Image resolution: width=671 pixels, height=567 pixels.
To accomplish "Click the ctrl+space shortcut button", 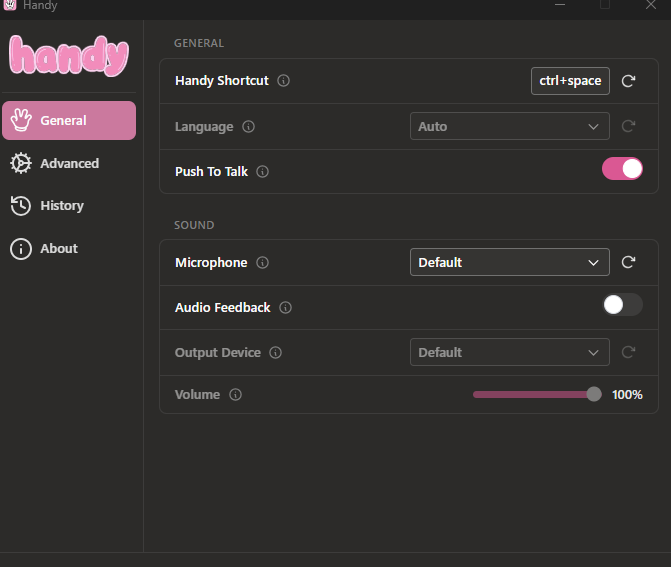I will (570, 81).
